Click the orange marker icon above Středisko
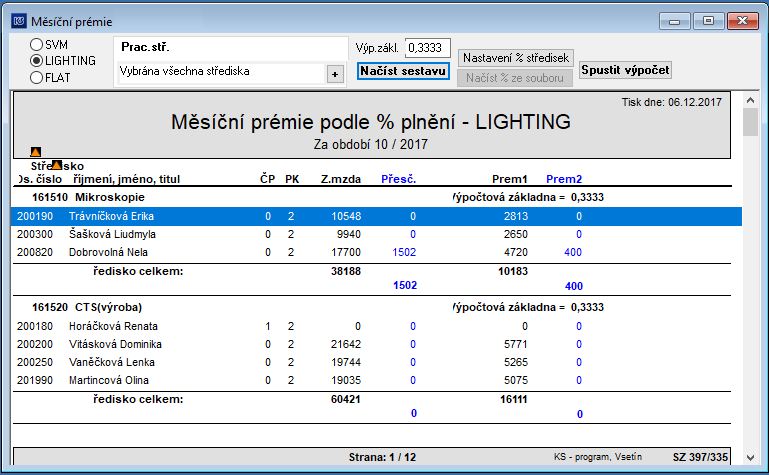The height and width of the screenshot is (475, 769). point(35,151)
